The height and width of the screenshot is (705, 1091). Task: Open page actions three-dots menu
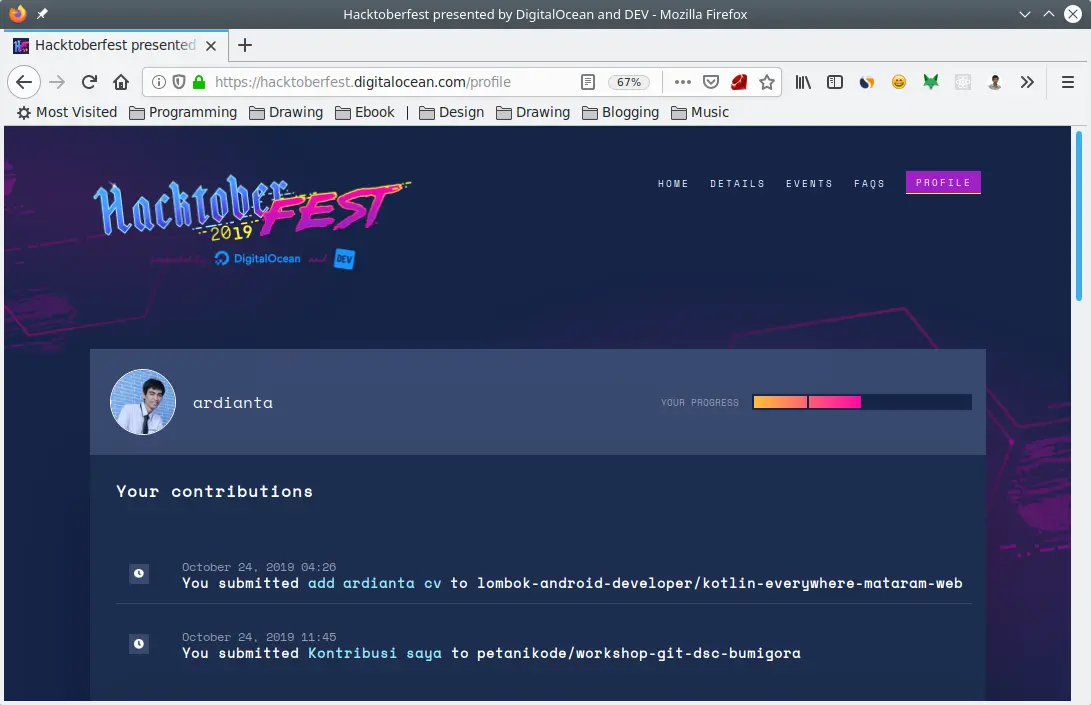[x=683, y=82]
